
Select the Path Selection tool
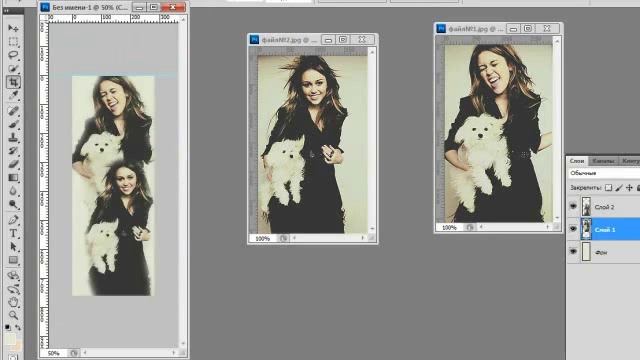(13, 247)
